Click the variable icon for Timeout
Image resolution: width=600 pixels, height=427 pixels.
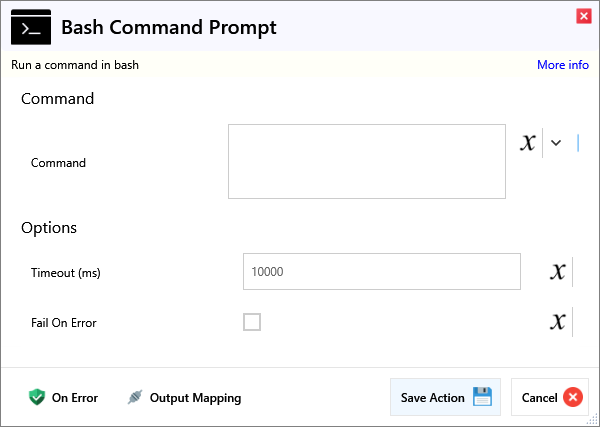[x=558, y=272]
